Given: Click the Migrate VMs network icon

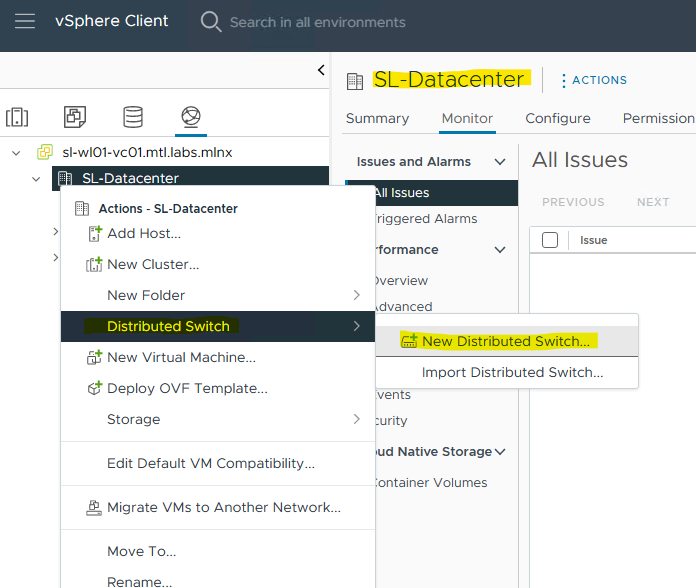Looking at the screenshot, I should coord(94,508).
